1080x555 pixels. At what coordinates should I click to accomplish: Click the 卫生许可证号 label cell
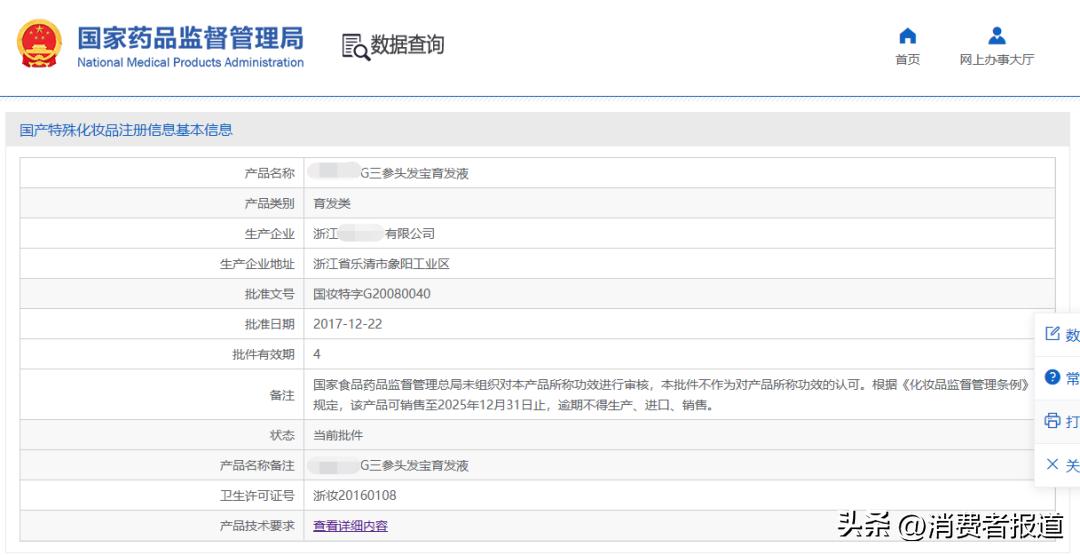pos(162,496)
